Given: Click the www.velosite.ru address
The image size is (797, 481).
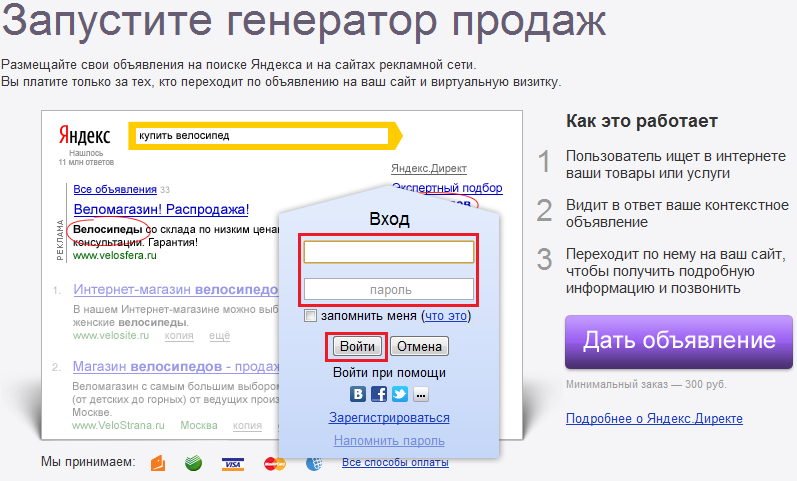Looking at the screenshot, I should 111,336.
